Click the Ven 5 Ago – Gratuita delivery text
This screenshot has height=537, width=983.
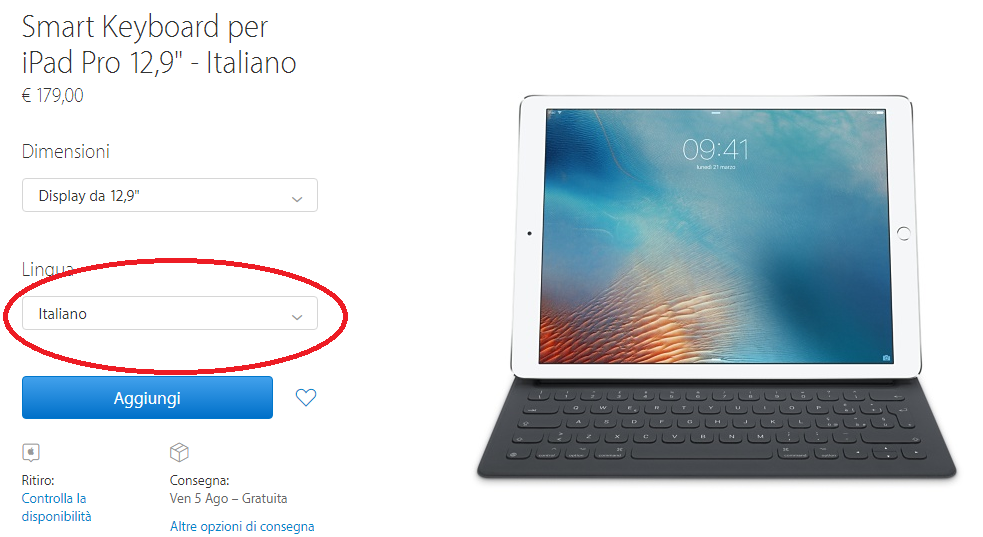coord(228,498)
